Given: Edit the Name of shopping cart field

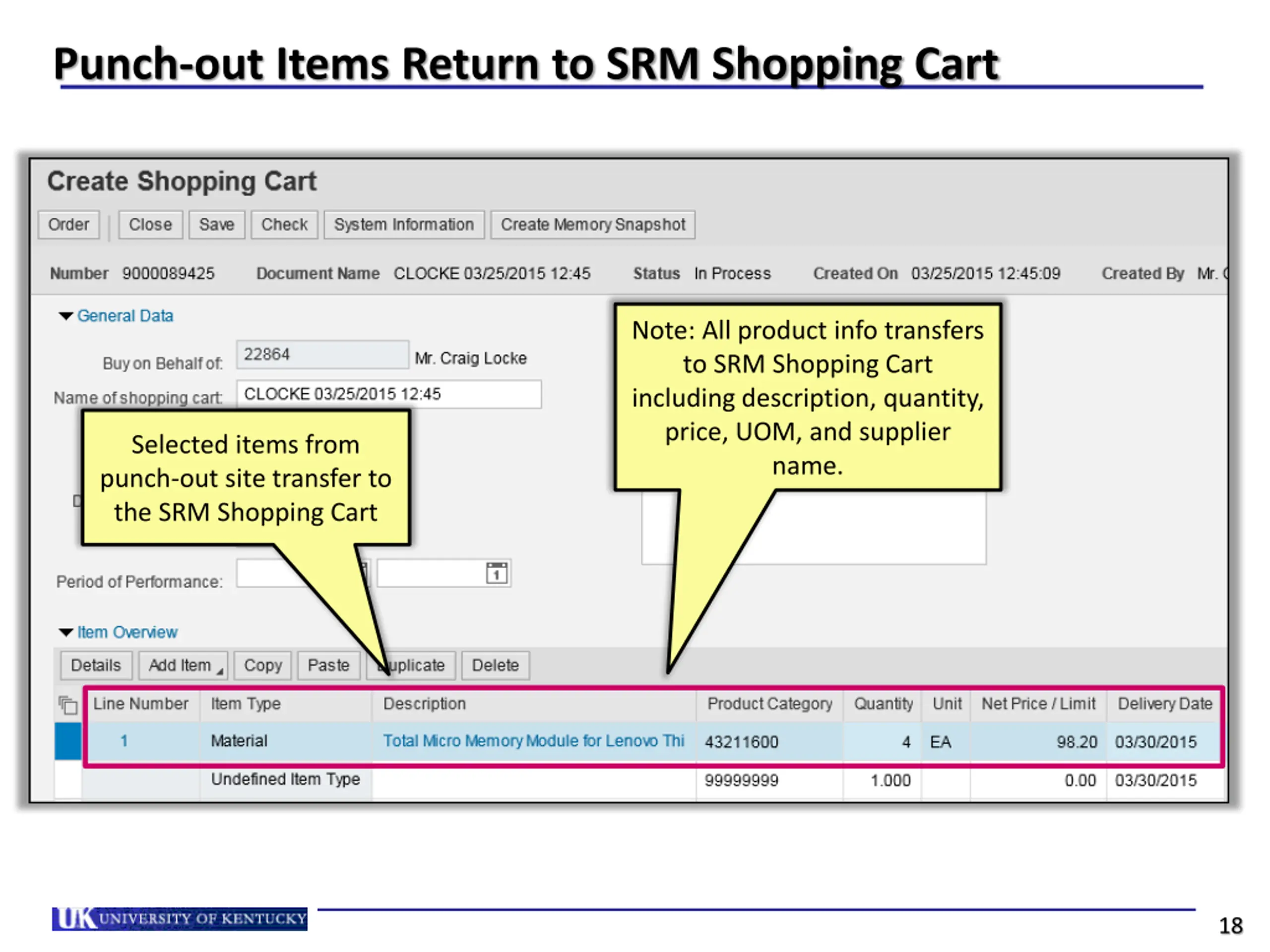Looking at the screenshot, I should coord(389,394).
